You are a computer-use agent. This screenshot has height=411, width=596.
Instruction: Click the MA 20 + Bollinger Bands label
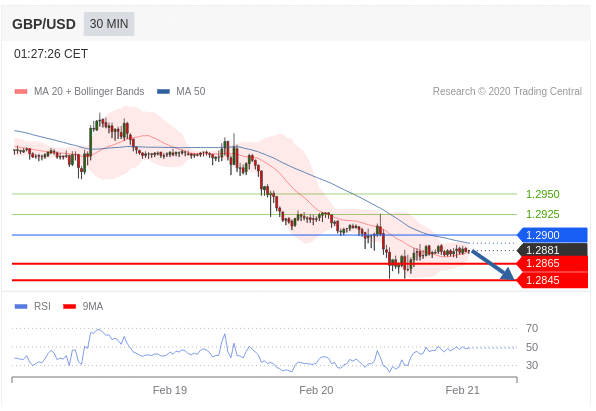[x=89, y=92]
